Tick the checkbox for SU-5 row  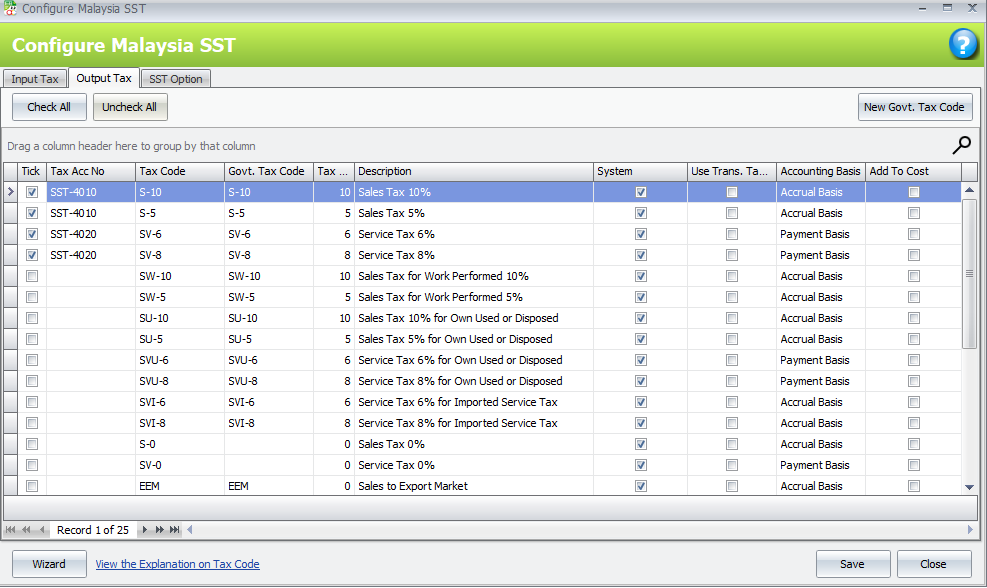[x=32, y=339]
